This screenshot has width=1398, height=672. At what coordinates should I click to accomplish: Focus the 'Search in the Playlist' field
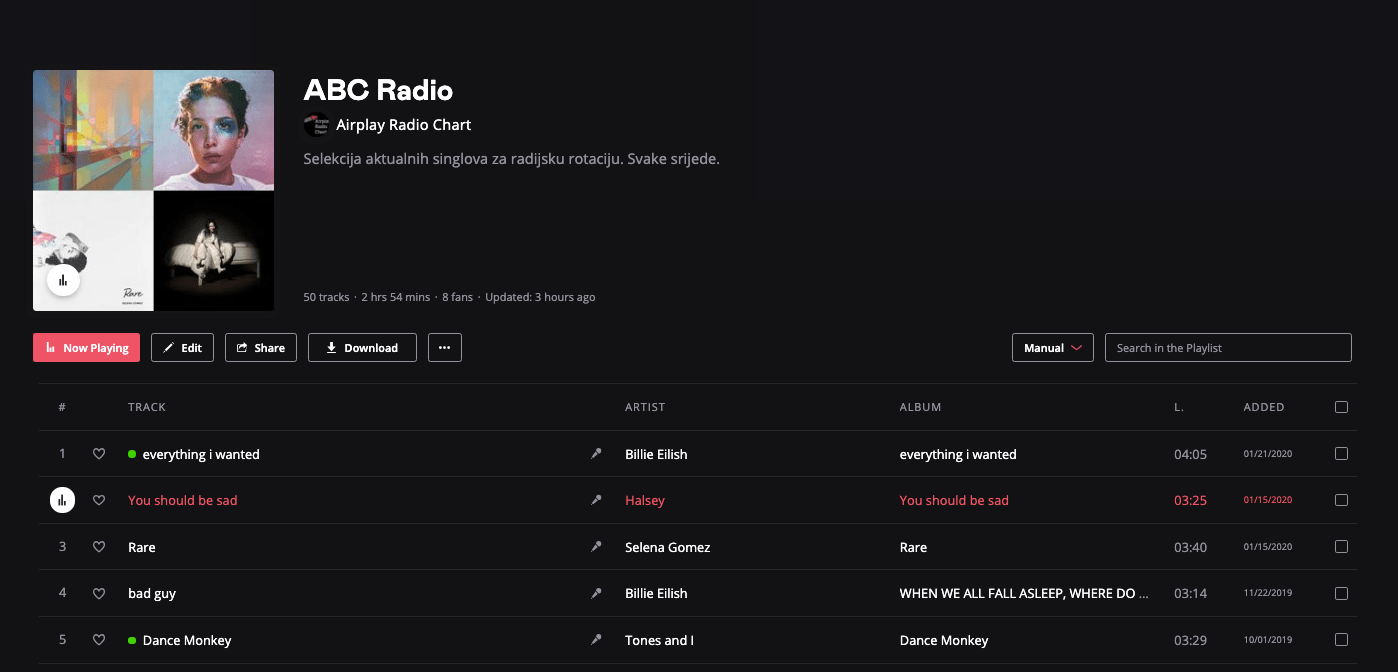[x=1227, y=348]
